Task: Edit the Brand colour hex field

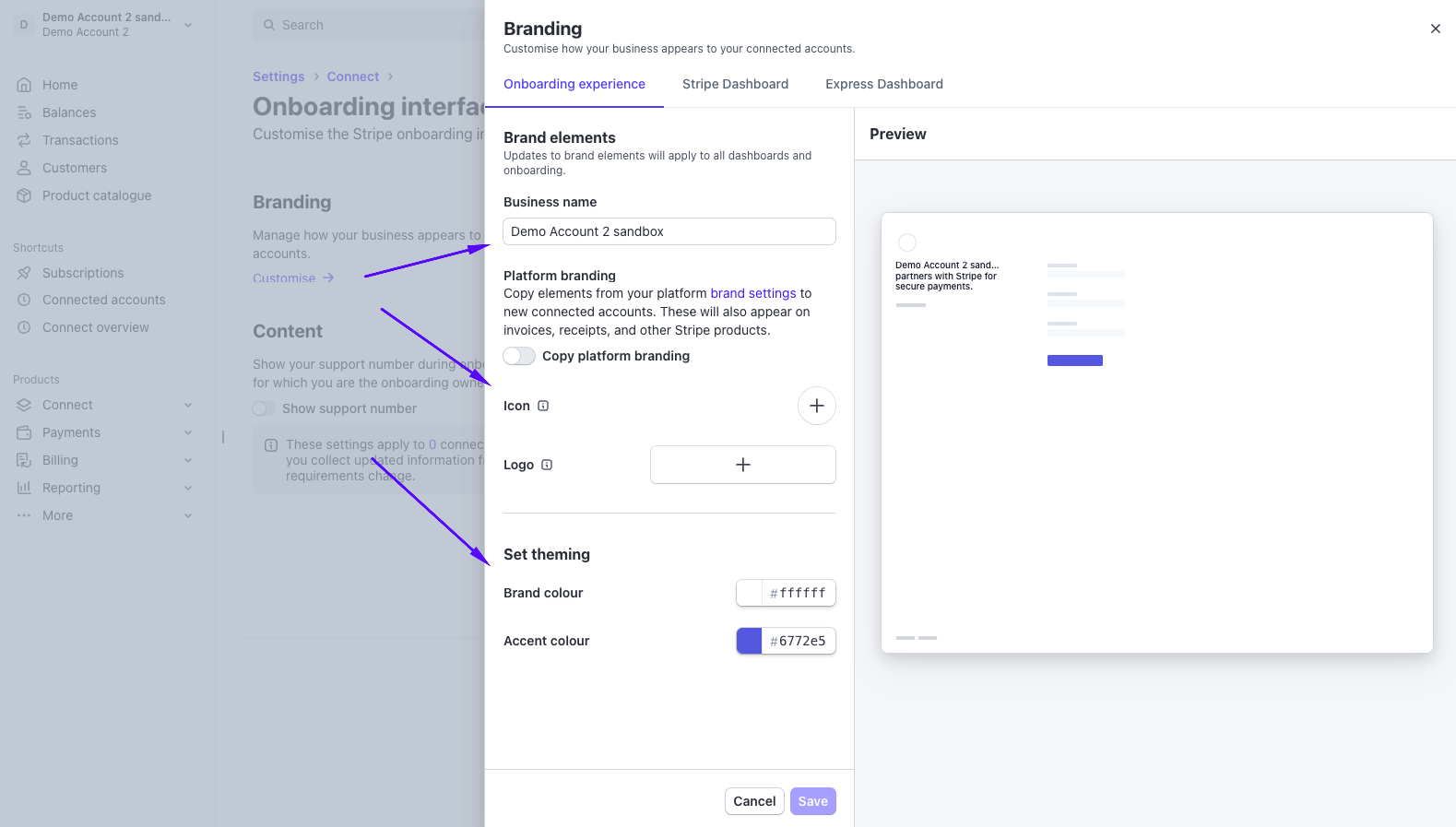Action: (x=799, y=593)
